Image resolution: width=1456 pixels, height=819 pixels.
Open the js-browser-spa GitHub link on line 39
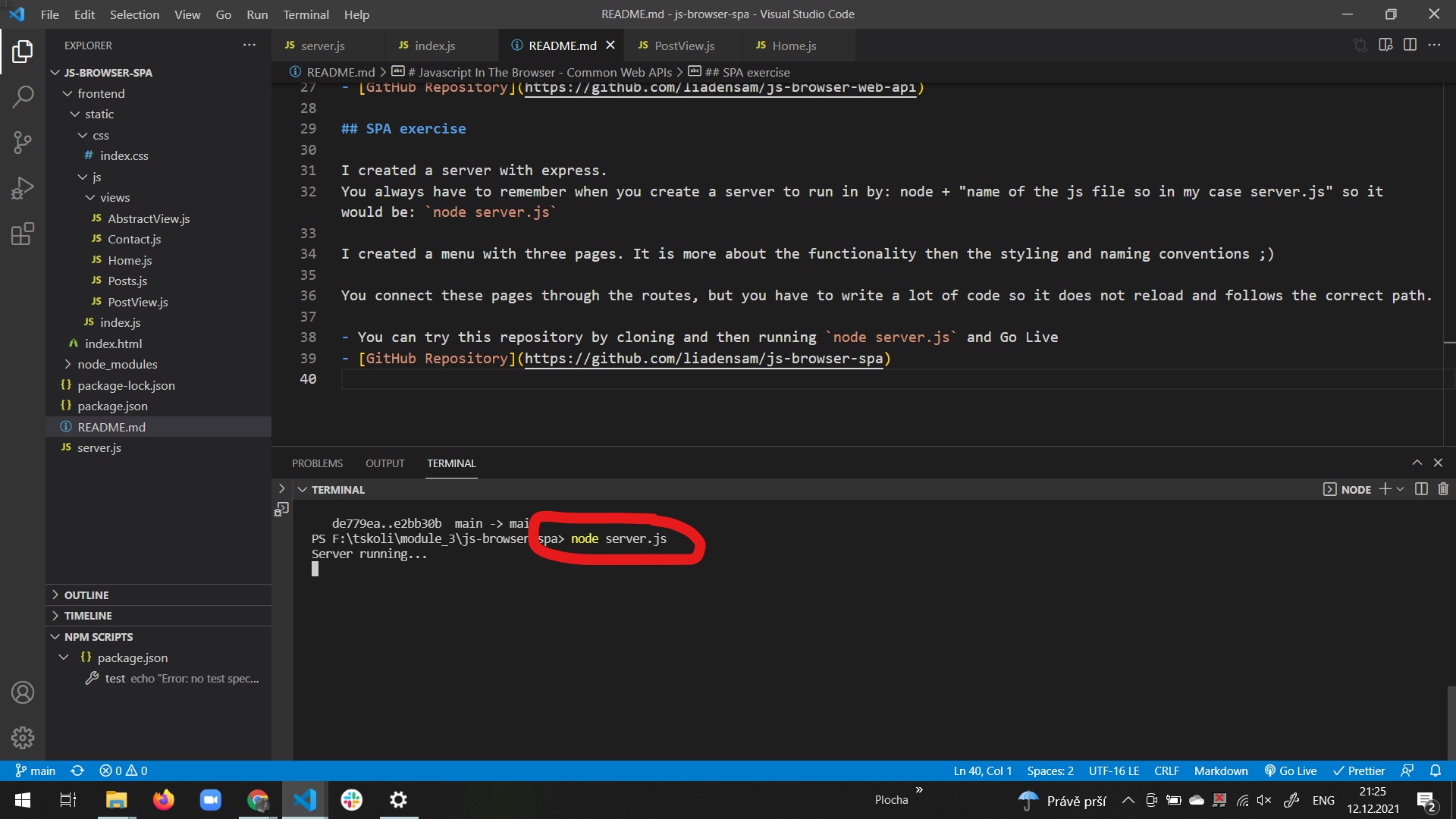pyautogui.click(x=704, y=358)
